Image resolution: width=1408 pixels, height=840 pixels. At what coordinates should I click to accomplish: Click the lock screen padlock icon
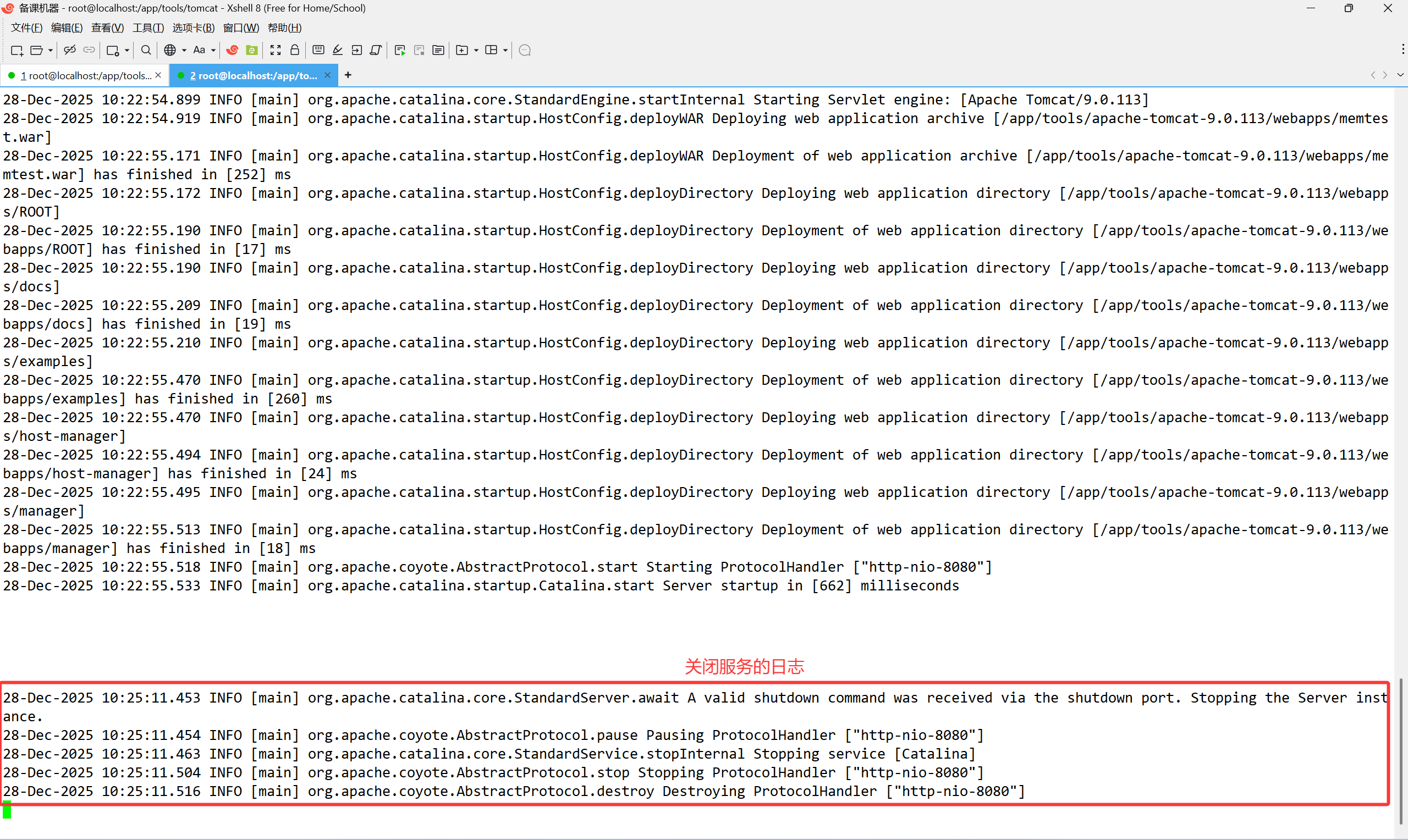[294, 51]
